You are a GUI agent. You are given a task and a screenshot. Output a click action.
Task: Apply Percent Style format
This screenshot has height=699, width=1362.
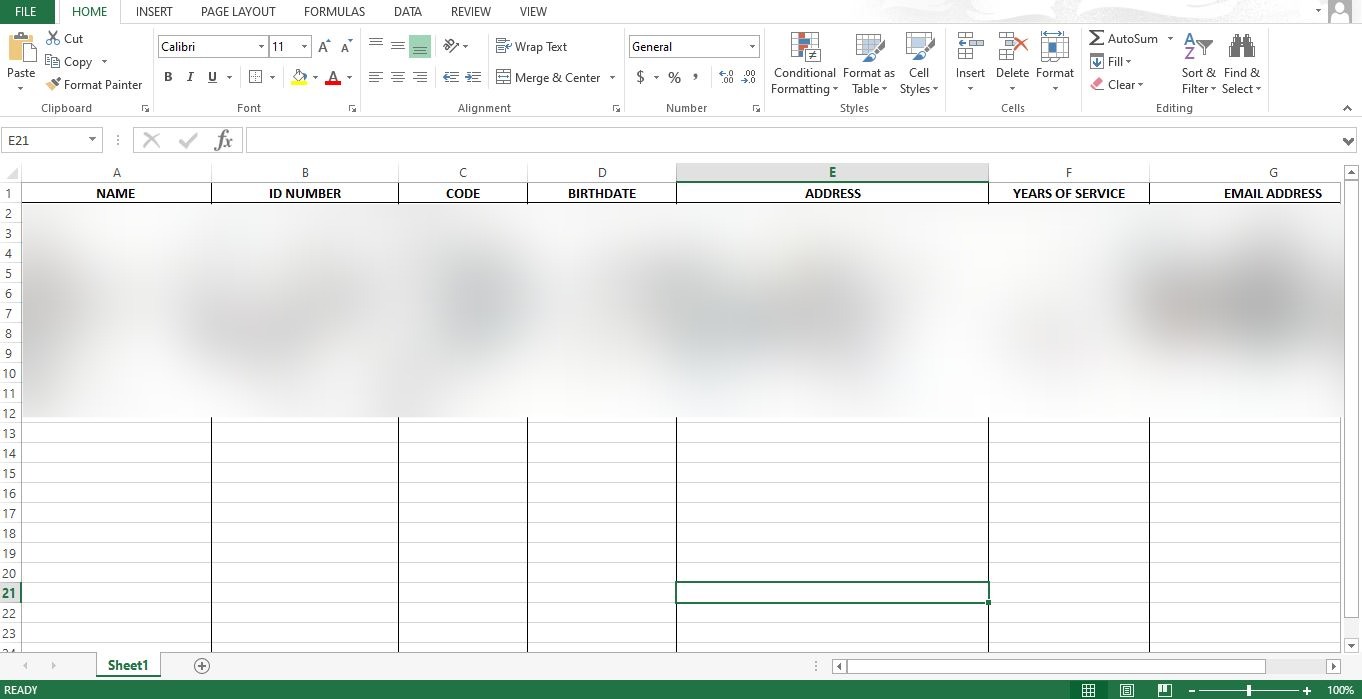pos(675,77)
